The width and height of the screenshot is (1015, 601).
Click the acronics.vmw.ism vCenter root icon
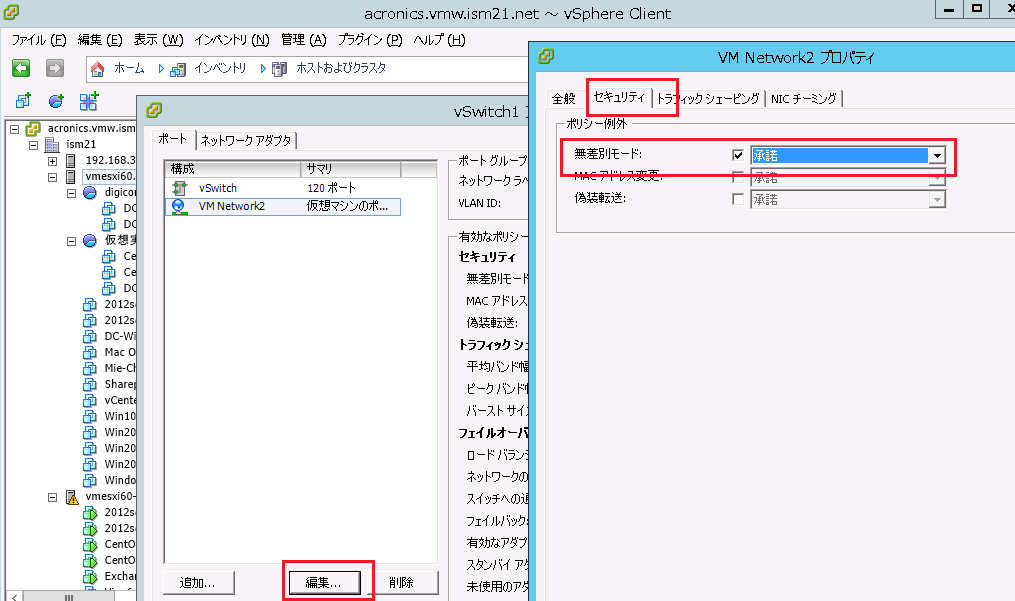(x=33, y=129)
